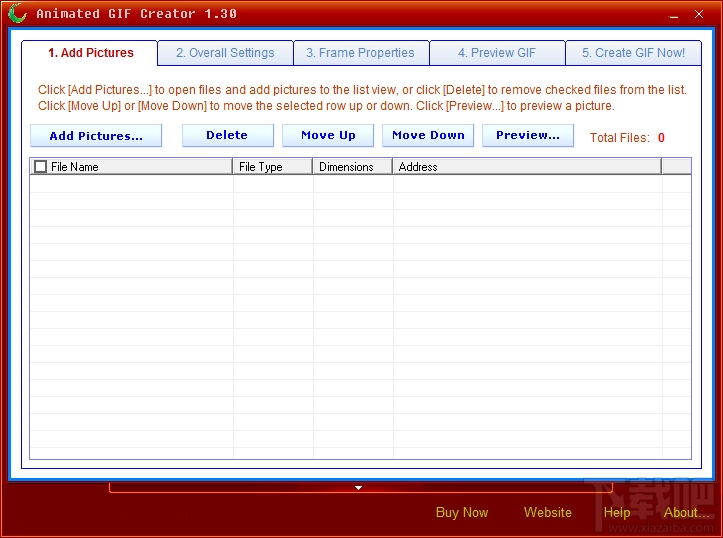Click the Address column header
The width and height of the screenshot is (723, 538).
pyautogui.click(x=527, y=166)
